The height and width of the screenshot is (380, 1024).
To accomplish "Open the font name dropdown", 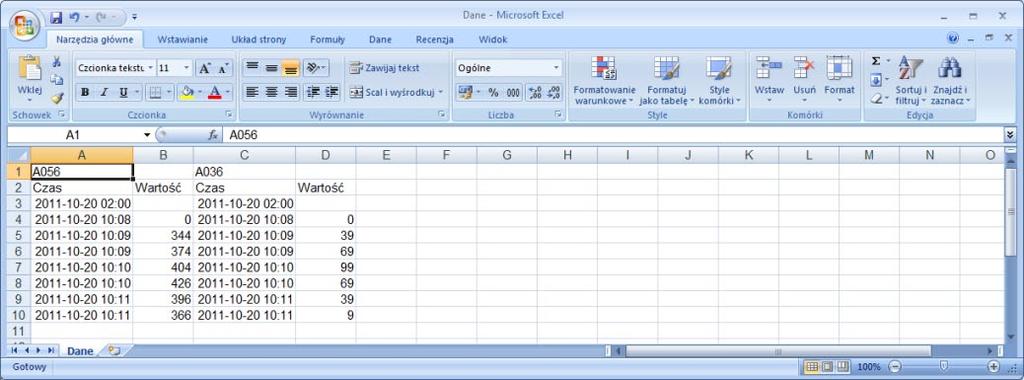I will 150,68.
